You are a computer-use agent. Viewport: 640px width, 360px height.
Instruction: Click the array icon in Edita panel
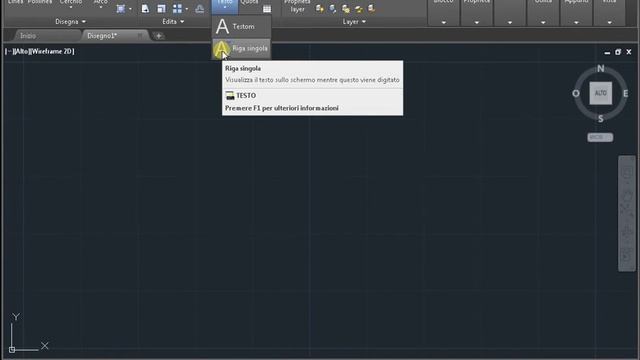point(178,9)
